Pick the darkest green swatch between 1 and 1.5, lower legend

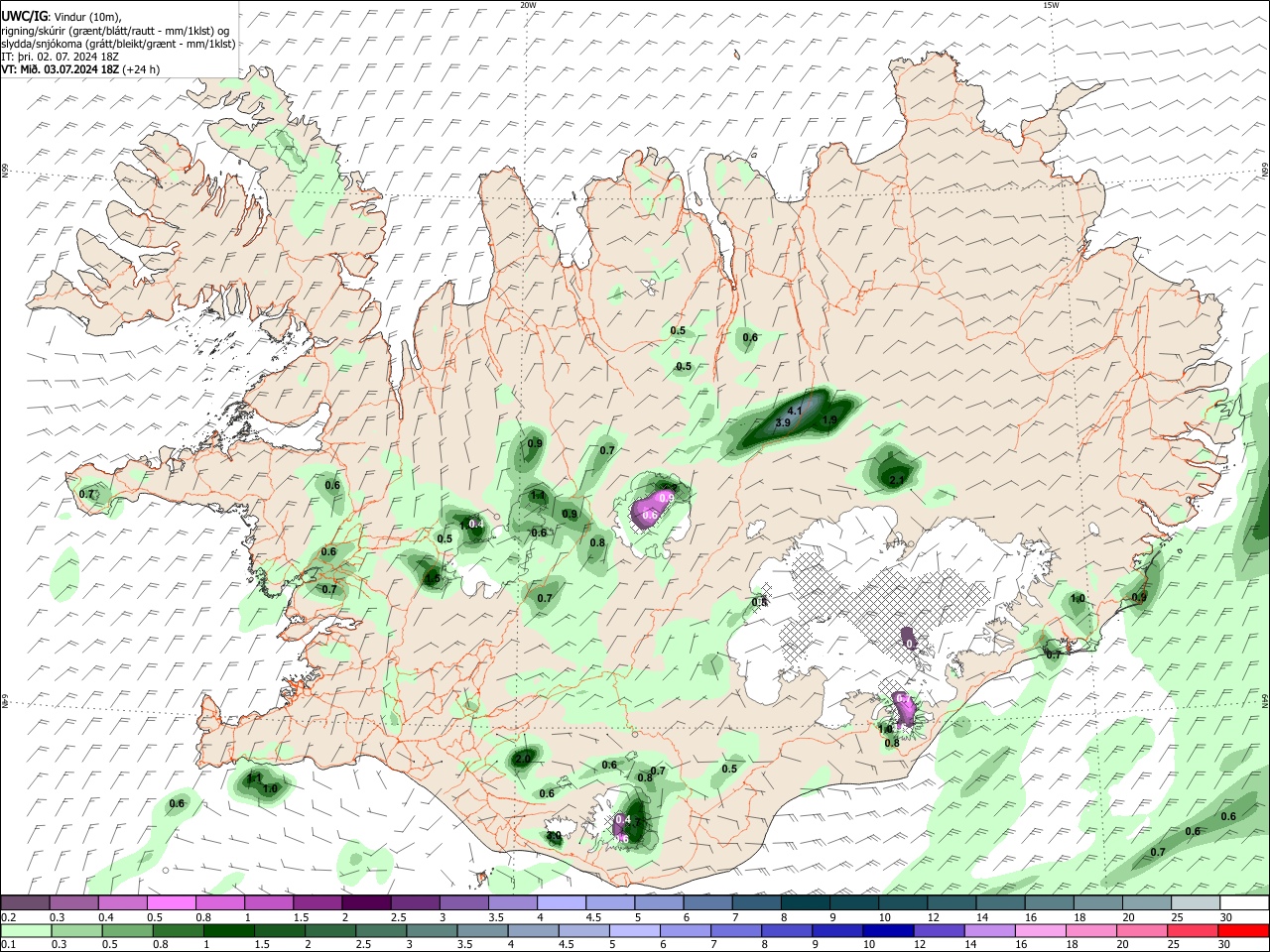coord(227,930)
